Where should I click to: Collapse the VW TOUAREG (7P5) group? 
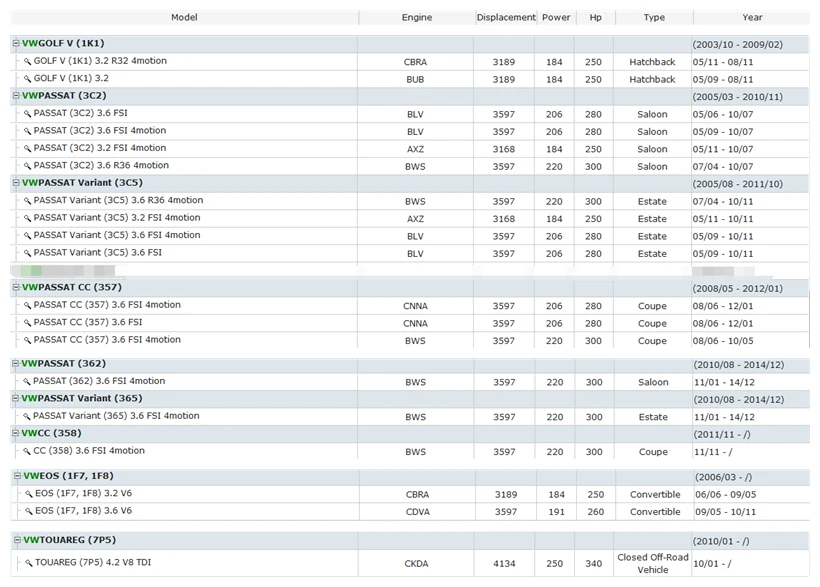pos(18,540)
